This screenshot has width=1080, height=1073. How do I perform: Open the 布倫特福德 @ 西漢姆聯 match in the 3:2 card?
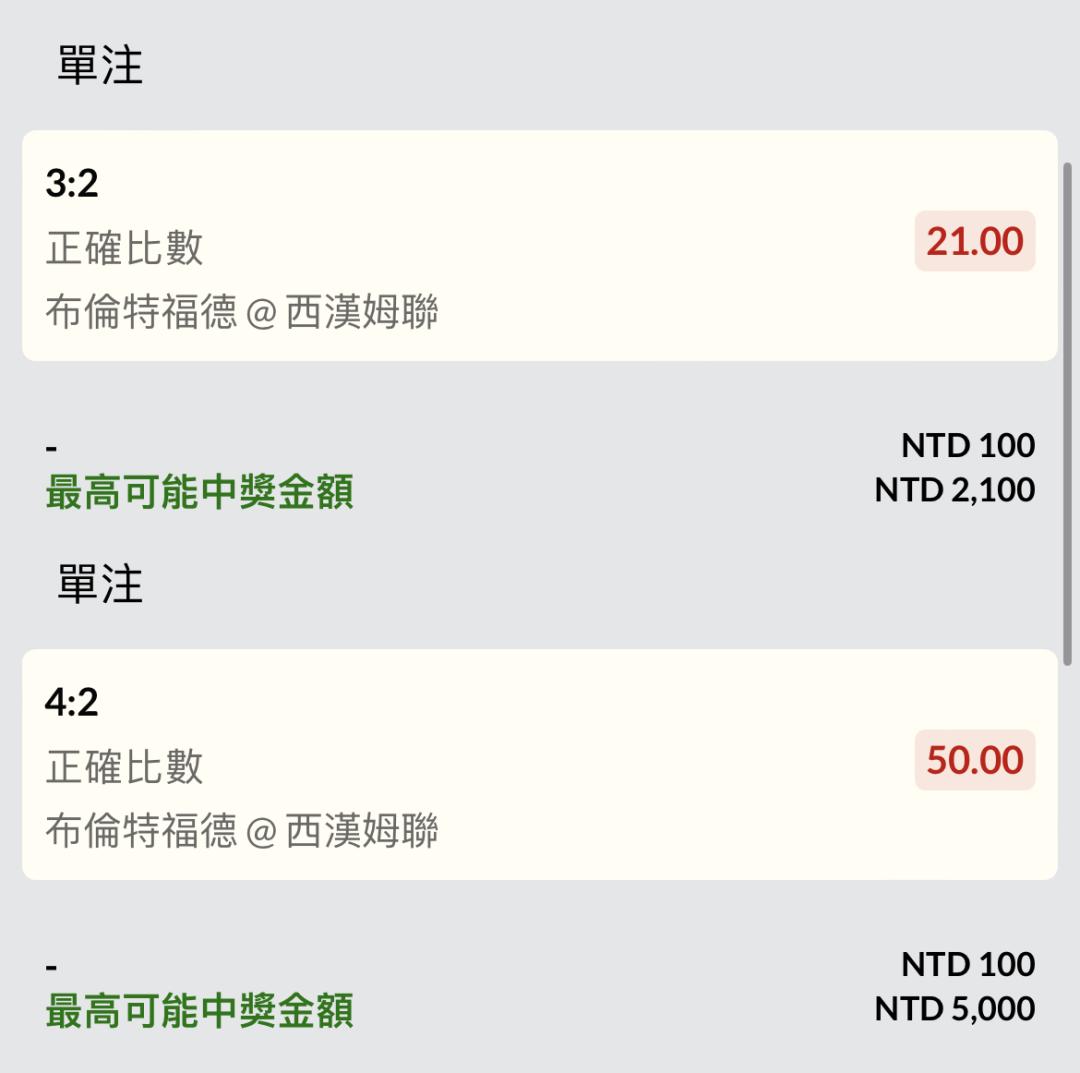pyautogui.click(x=241, y=313)
